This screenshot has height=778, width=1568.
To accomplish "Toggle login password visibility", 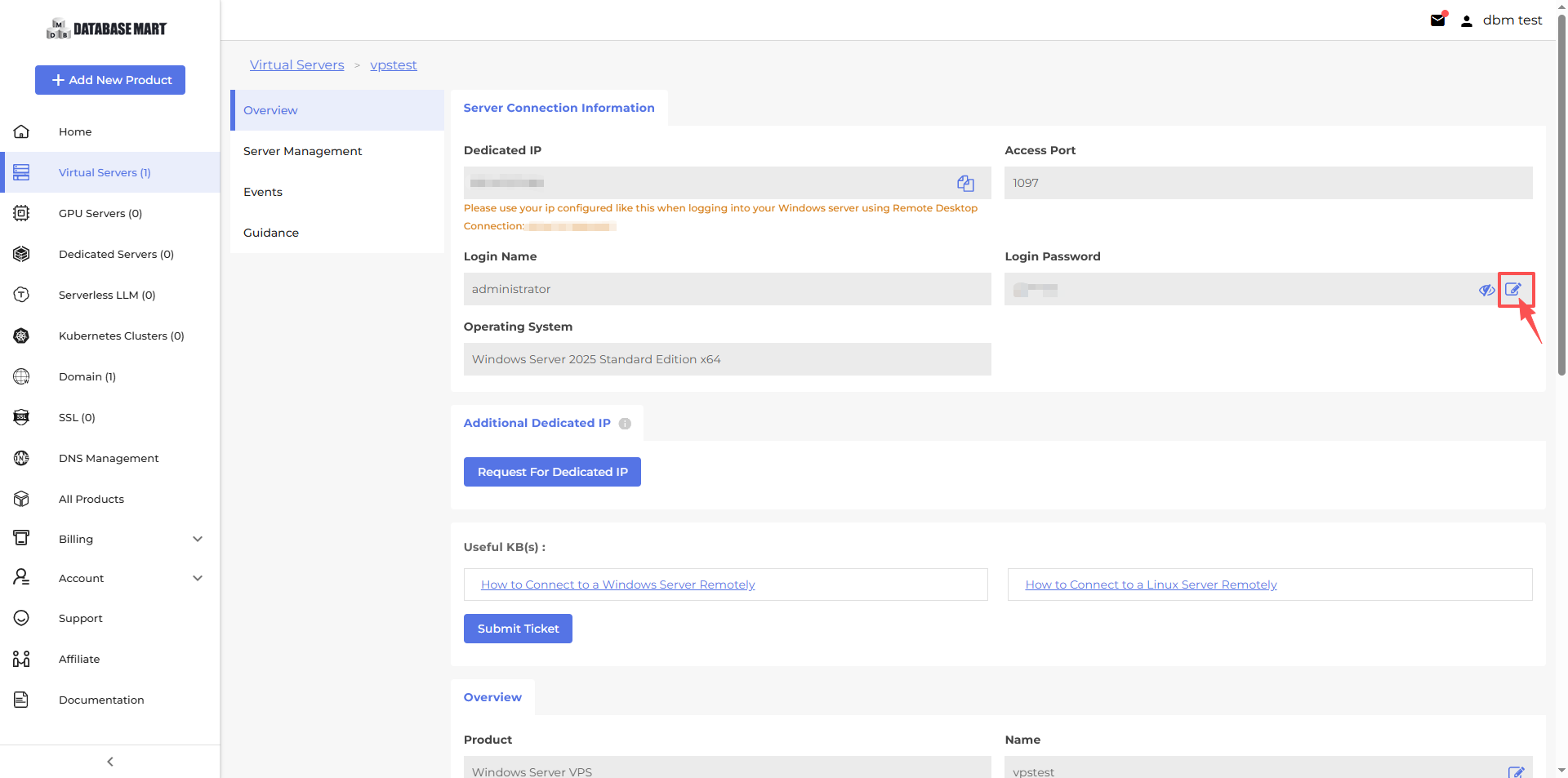I will [x=1486, y=290].
